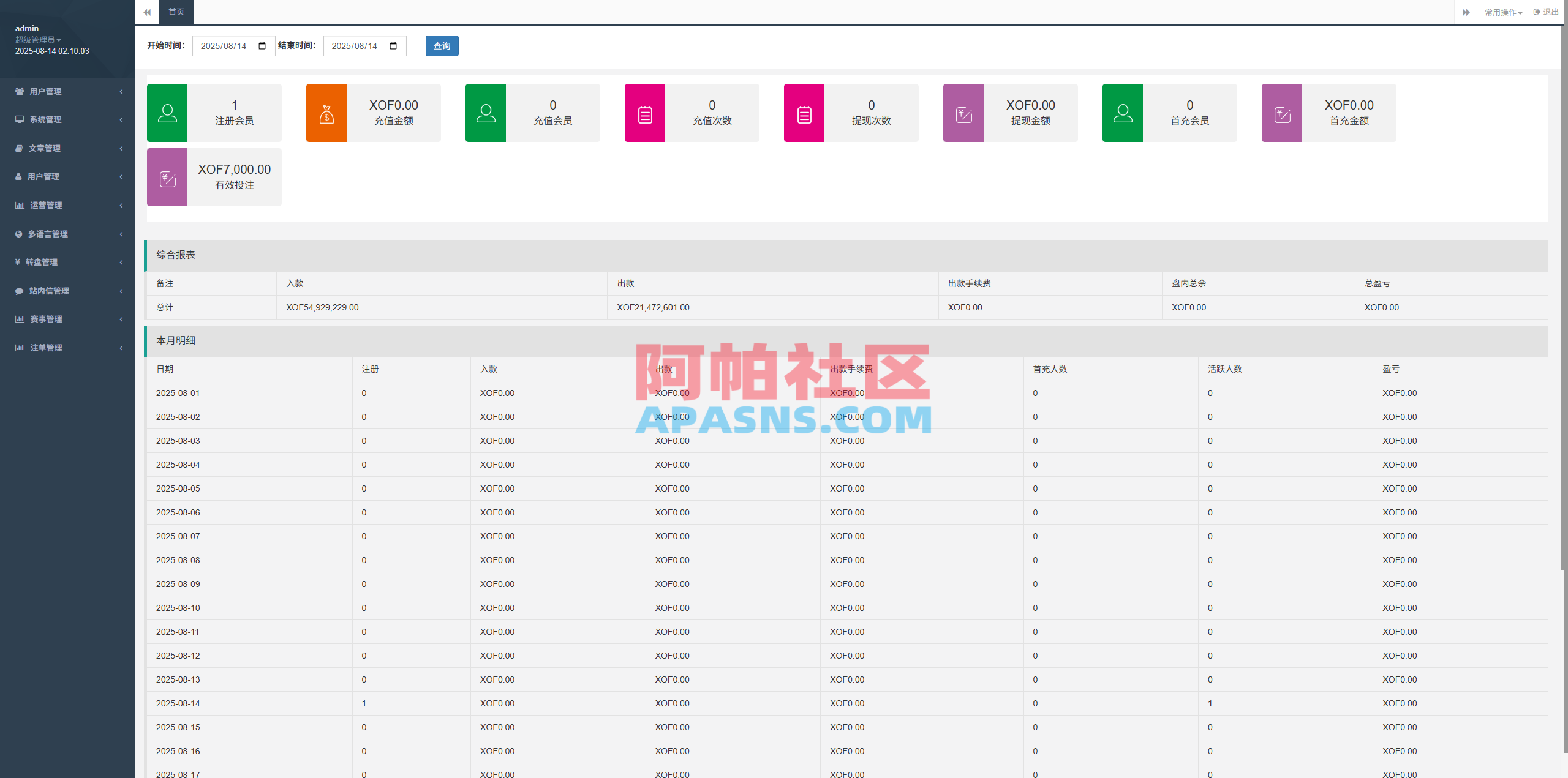Click the double-arrow icon beside 常用操作
1568x778 pixels.
[1466, 12]
